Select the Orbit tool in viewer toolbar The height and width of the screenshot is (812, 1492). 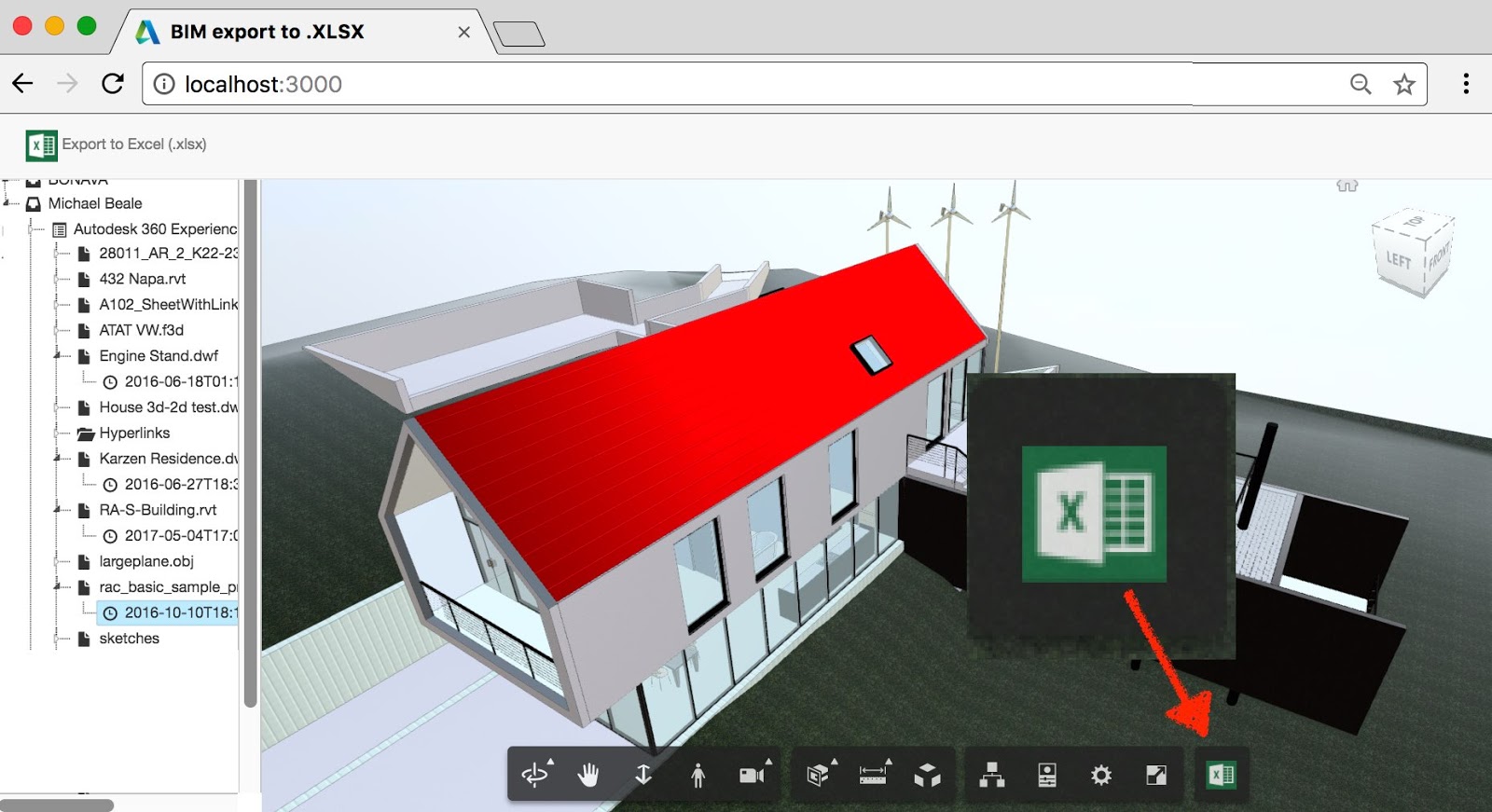tap(536, 775)
